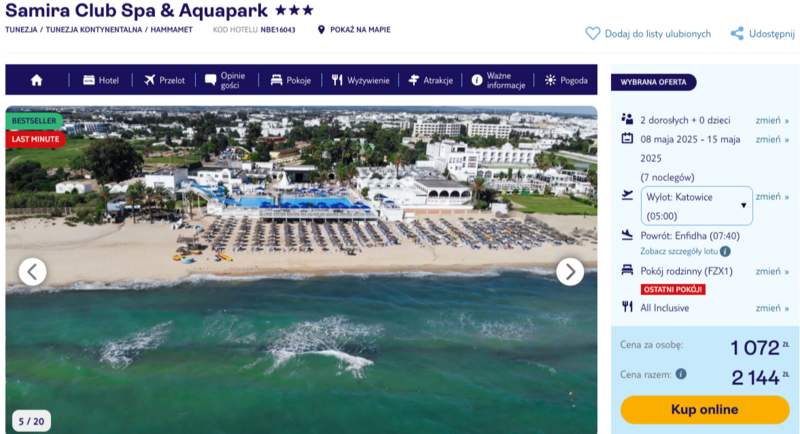Change the All Inclusive board option

[x=772, y=308]
